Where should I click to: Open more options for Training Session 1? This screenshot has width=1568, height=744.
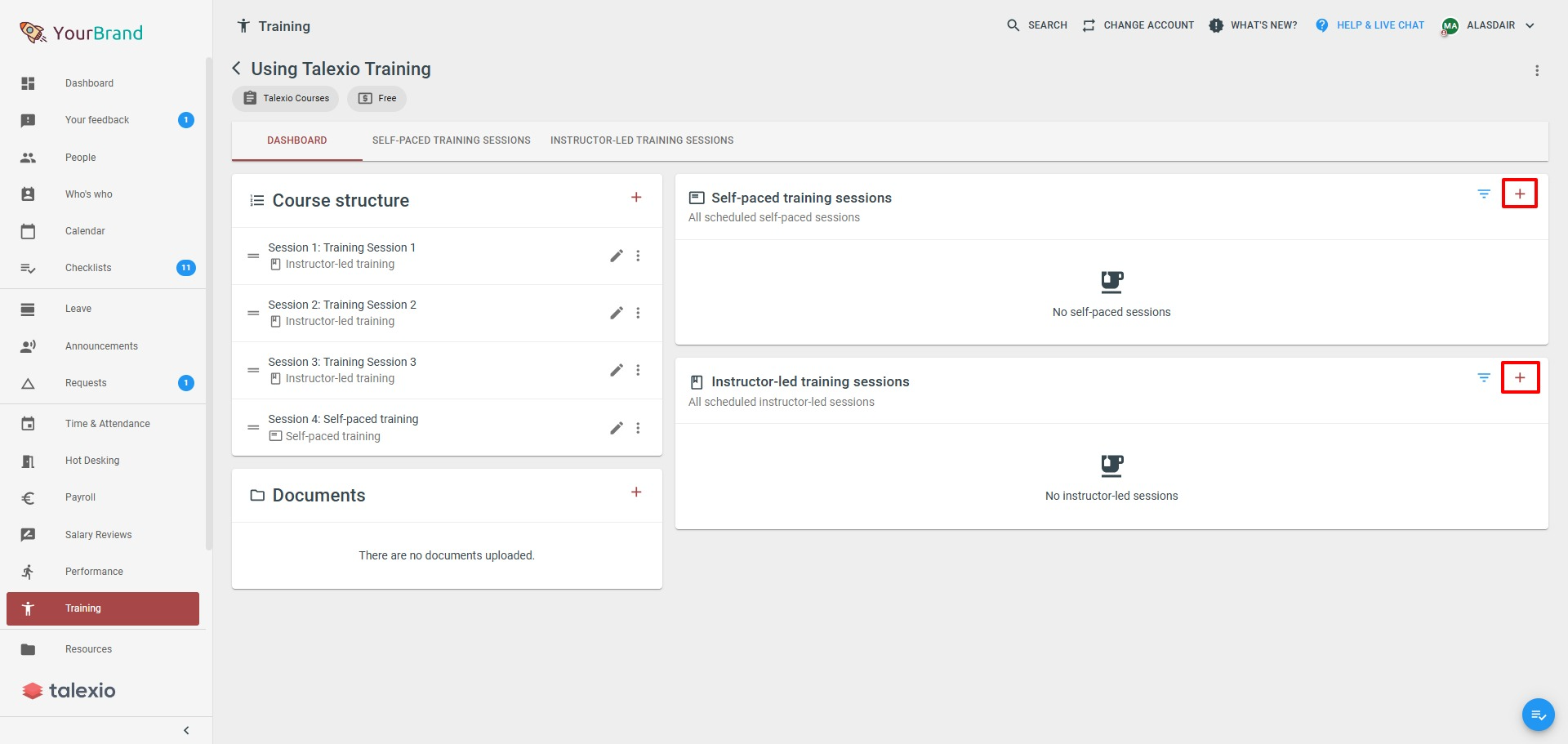tap(638, 256)
